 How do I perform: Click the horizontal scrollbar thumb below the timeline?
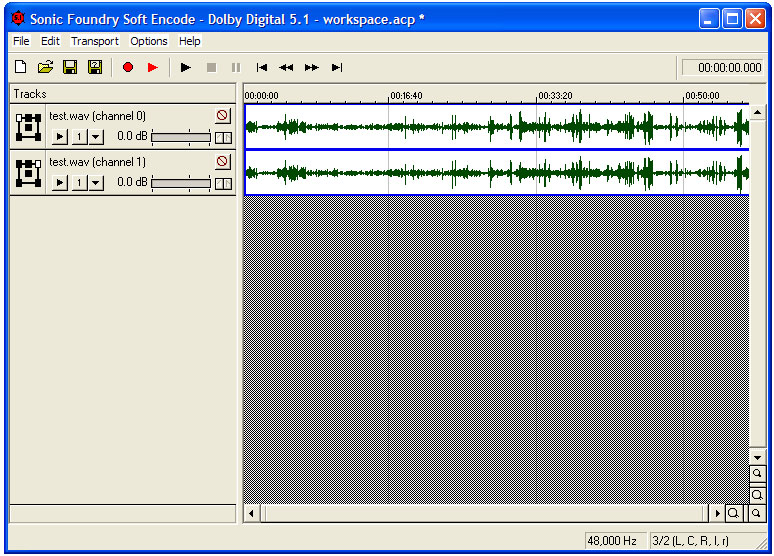pos(484,514)
